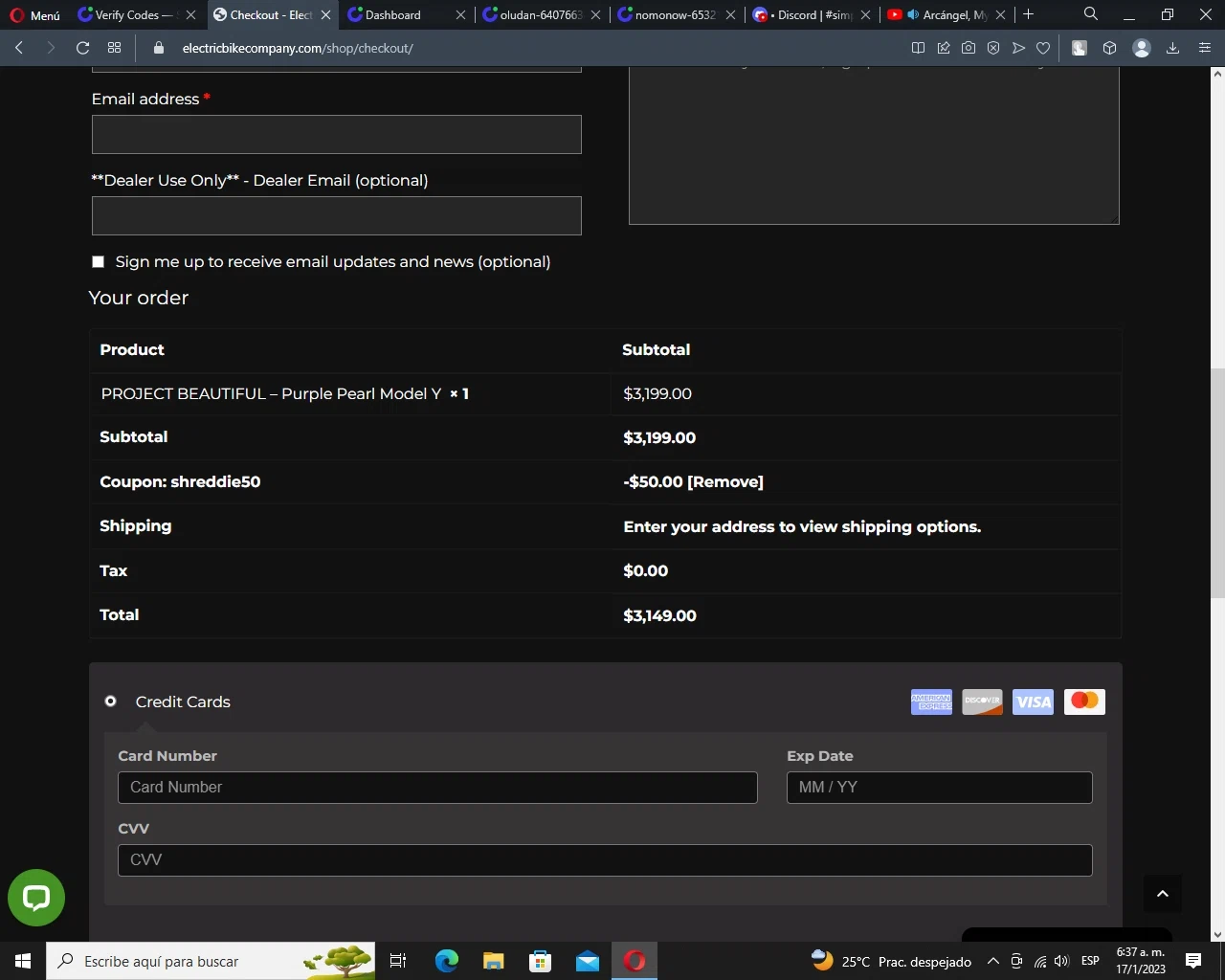The image size is (1225, 980).
Task: Close the Checkout tab
Action: (325, 15)
